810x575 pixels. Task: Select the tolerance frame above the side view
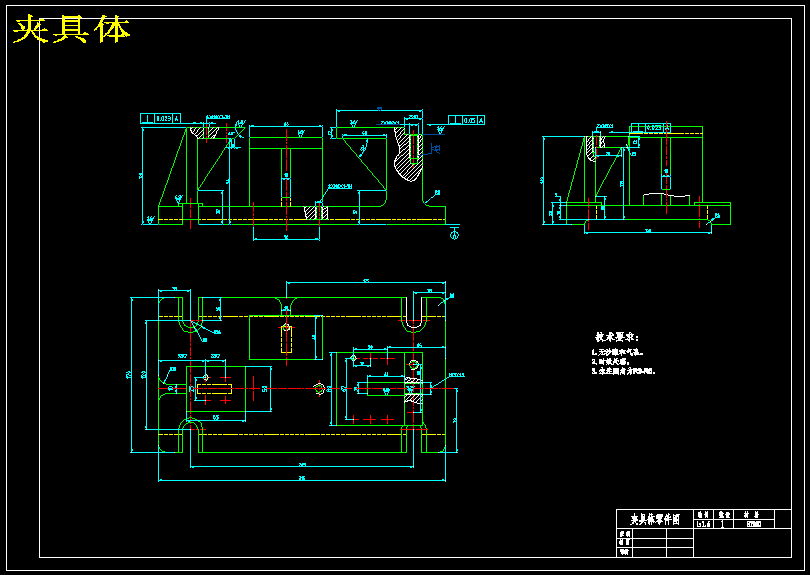(x=650, y=128)
